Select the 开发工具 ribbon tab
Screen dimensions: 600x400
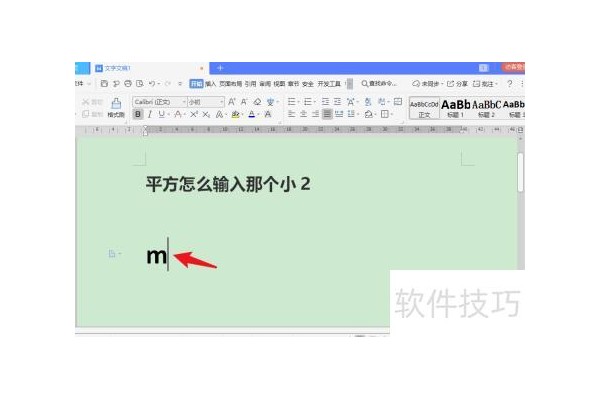tap(329, 83)
